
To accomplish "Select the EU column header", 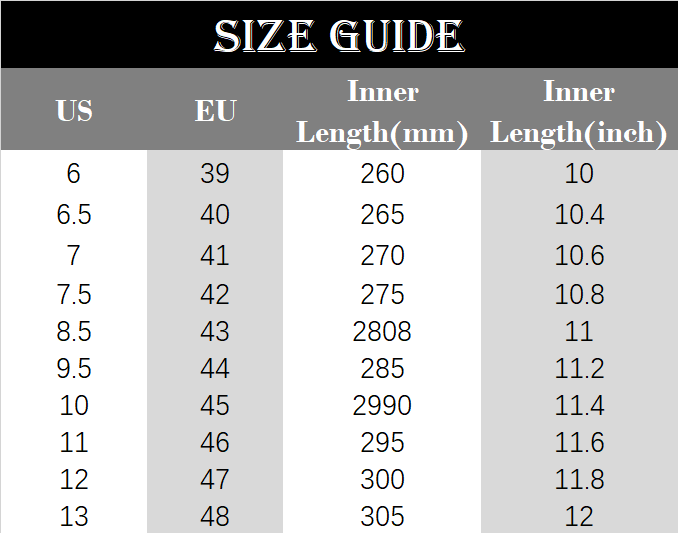I will [215, 110].
